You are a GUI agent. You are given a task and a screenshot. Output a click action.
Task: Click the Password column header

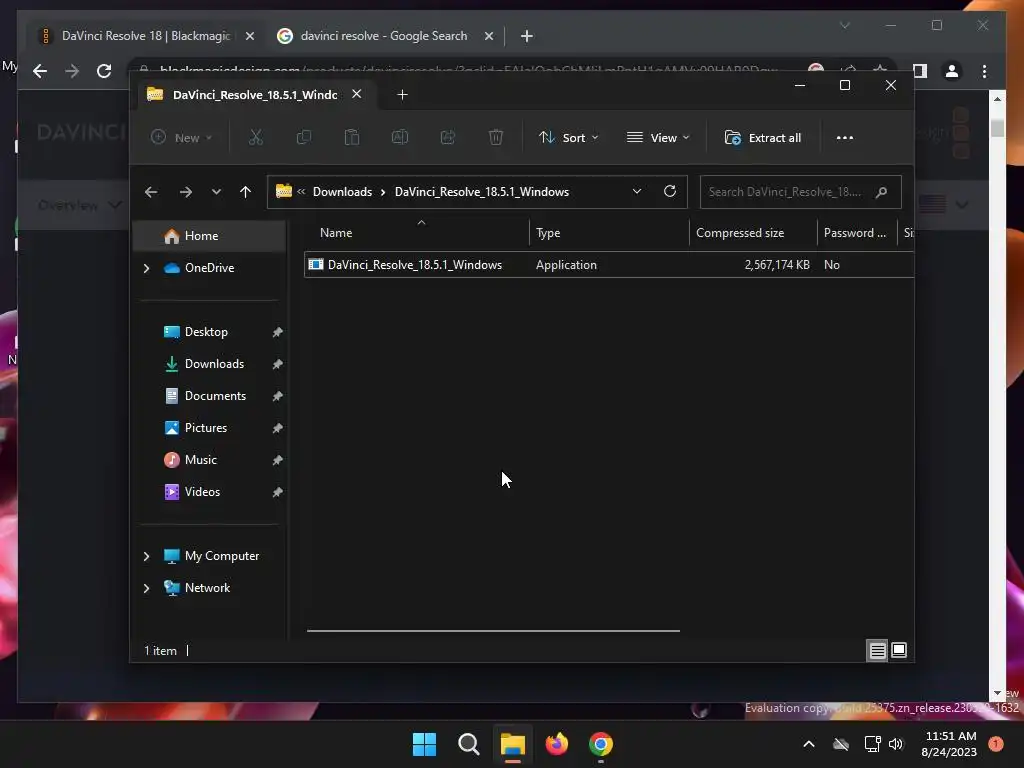point(857,232)
